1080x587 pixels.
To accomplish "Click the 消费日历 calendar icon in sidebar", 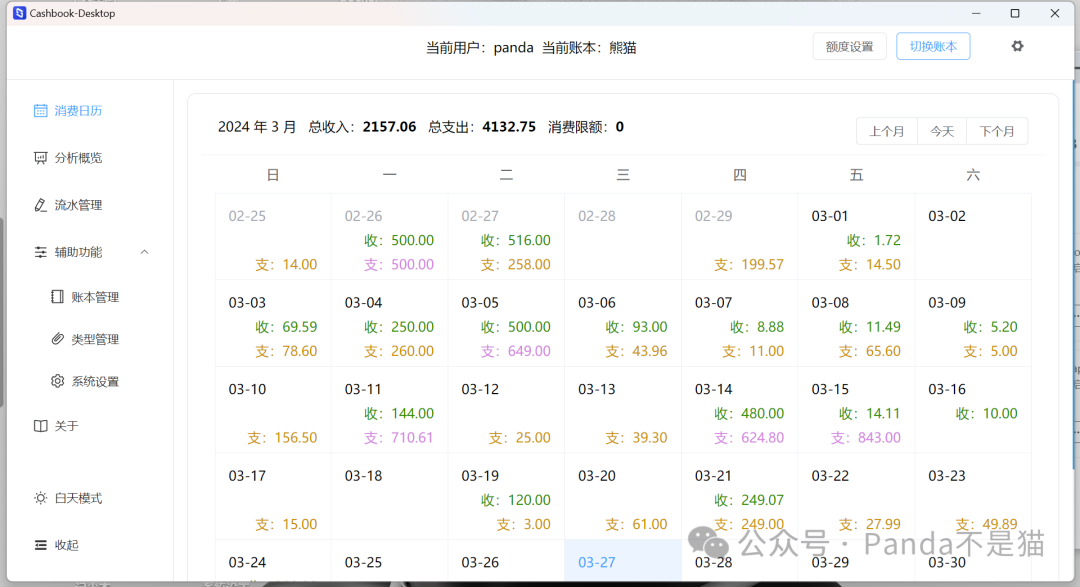I will pyautogui.click(x=41, y=111).
